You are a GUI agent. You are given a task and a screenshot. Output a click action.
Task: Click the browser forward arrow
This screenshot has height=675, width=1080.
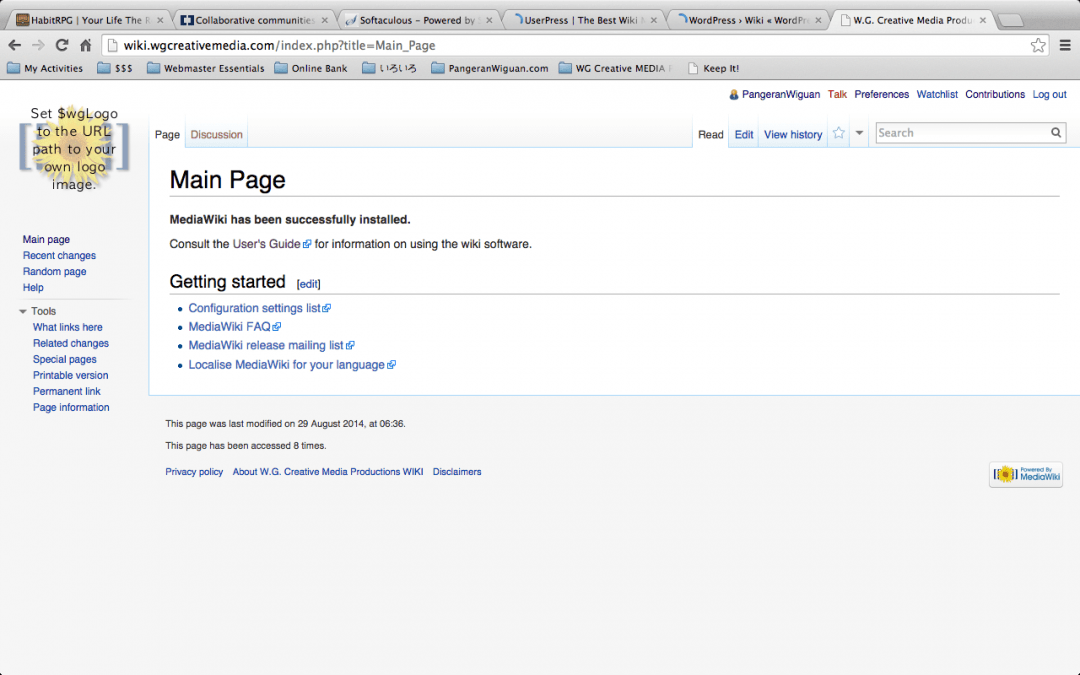pyautogui.click(x=38, y=45)
